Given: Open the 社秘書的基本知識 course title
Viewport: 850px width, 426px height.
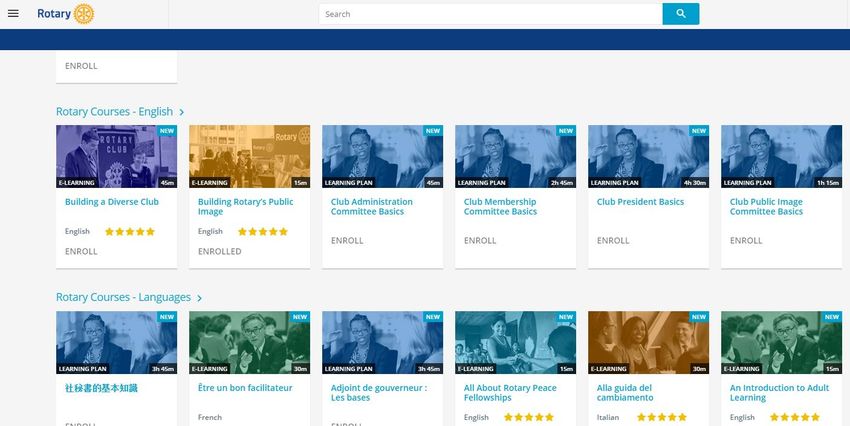Looking at the screenshot, I should 101,388.
